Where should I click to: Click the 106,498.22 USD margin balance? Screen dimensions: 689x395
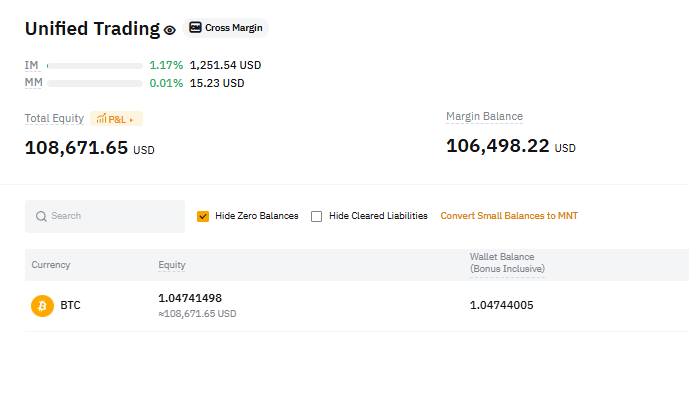[511, 146]
